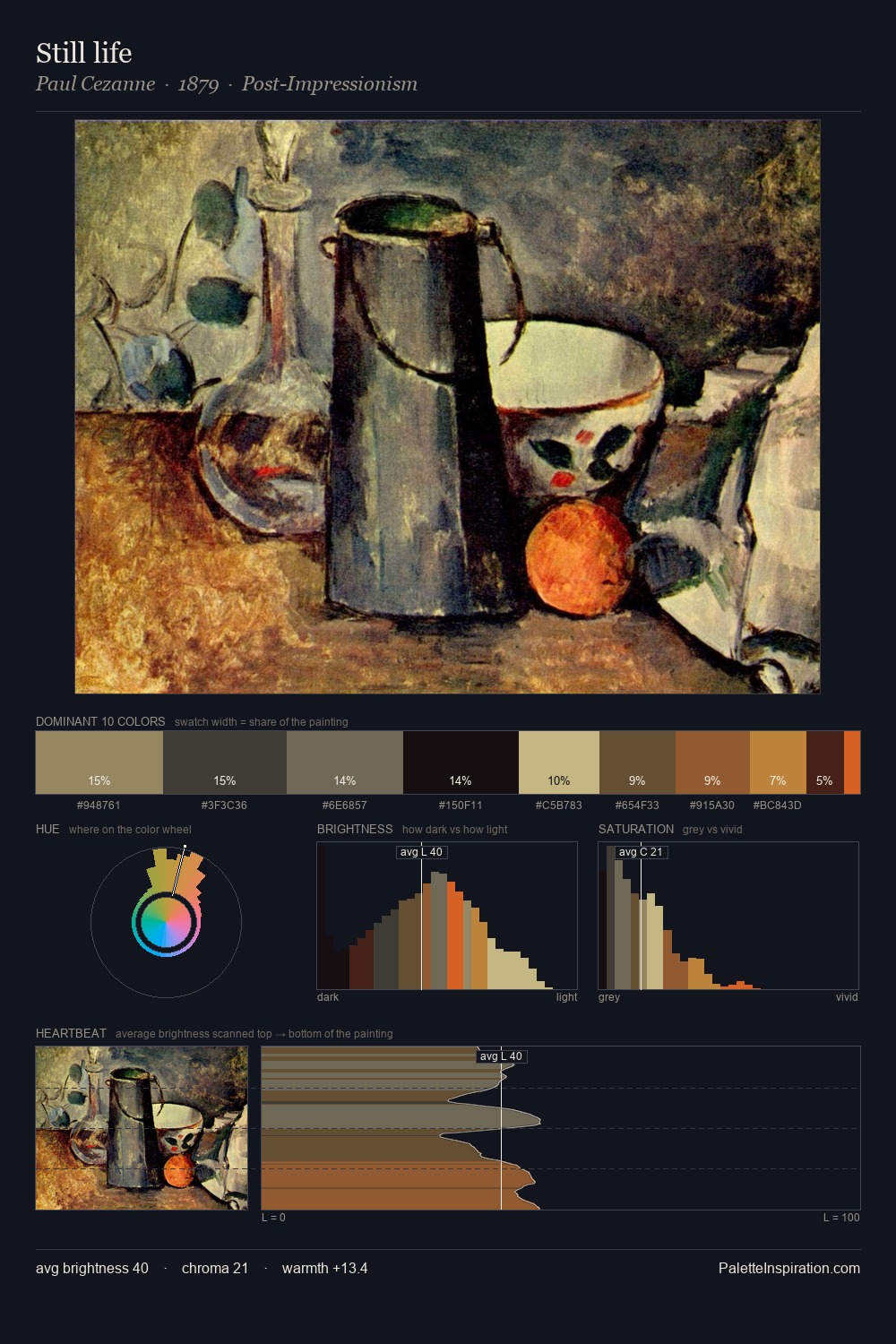Viewport: 896px width, 1344px height.
Task: Select the dark maroon 5% swatch
Action: pyautogui.click(x=825, y=762)
